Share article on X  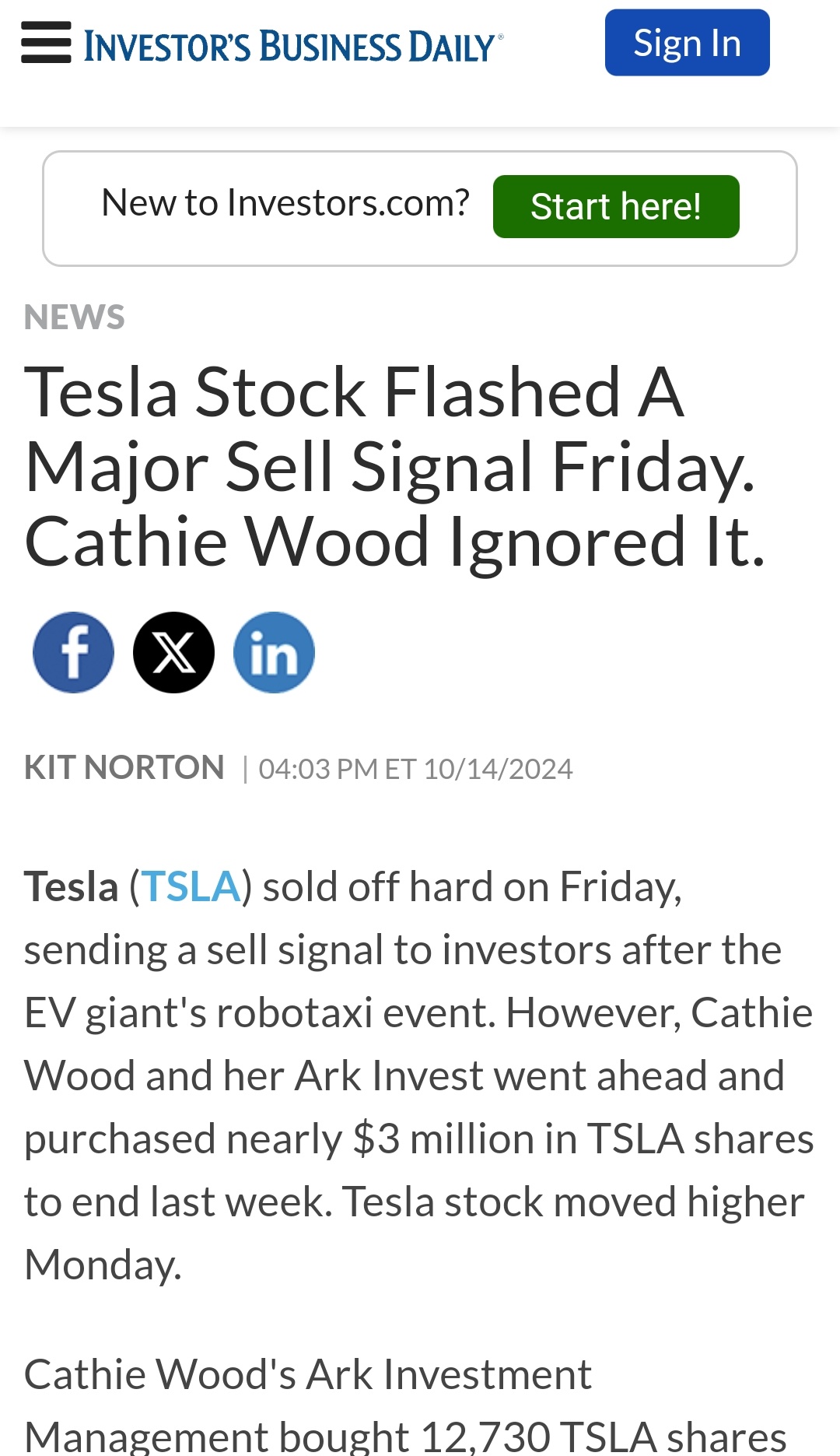tap(173, 652)
